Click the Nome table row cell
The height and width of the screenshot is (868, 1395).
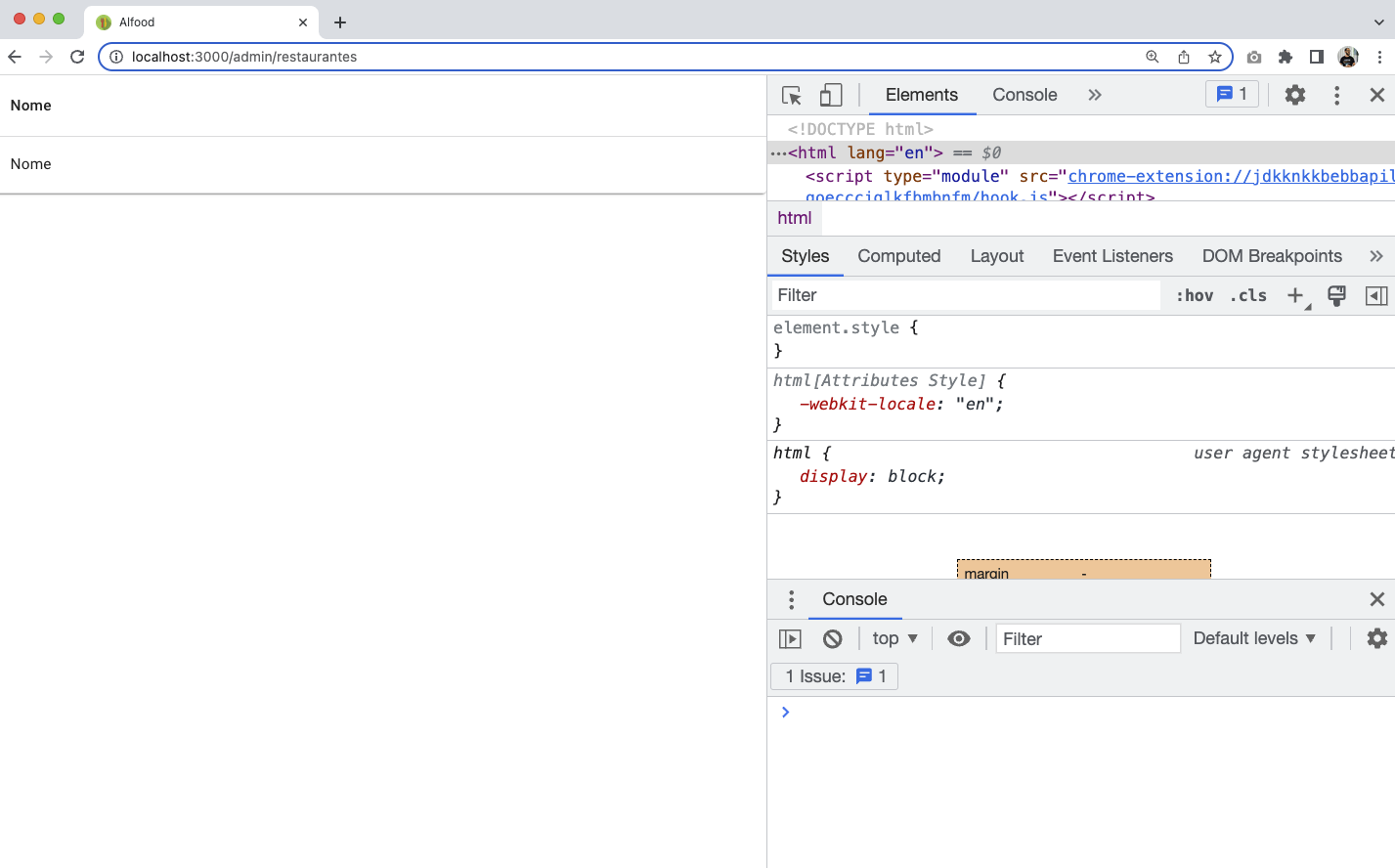tap(31, 164)
